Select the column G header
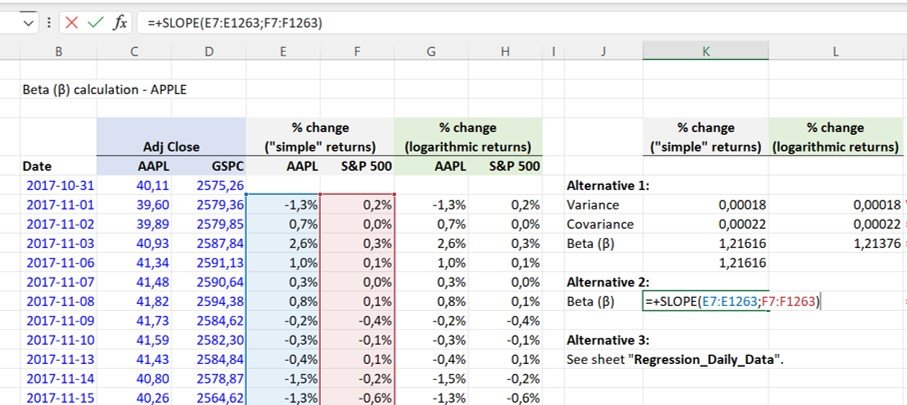 coord(431,51)
